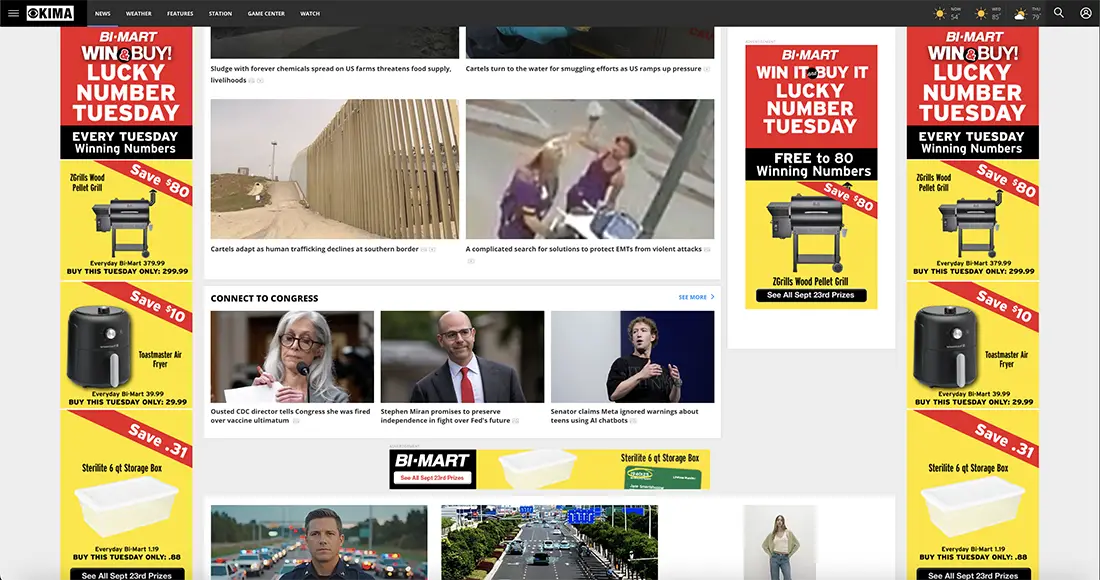Click the right Sterilite 6 qt Storage Box ad
This screenshot has height=580, width=1100.
[972, 494]
